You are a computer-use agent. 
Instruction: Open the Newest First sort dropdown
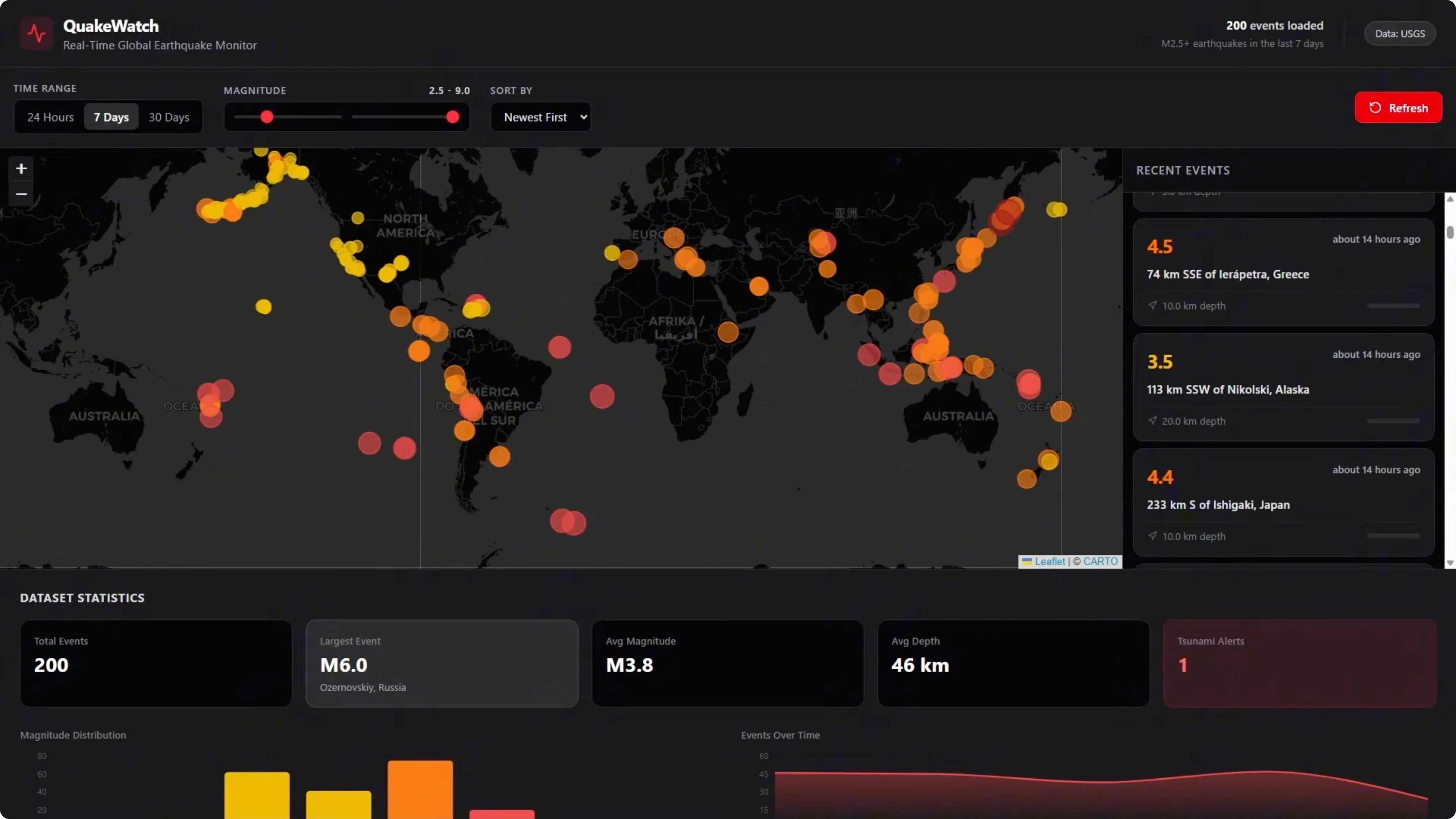541,117
